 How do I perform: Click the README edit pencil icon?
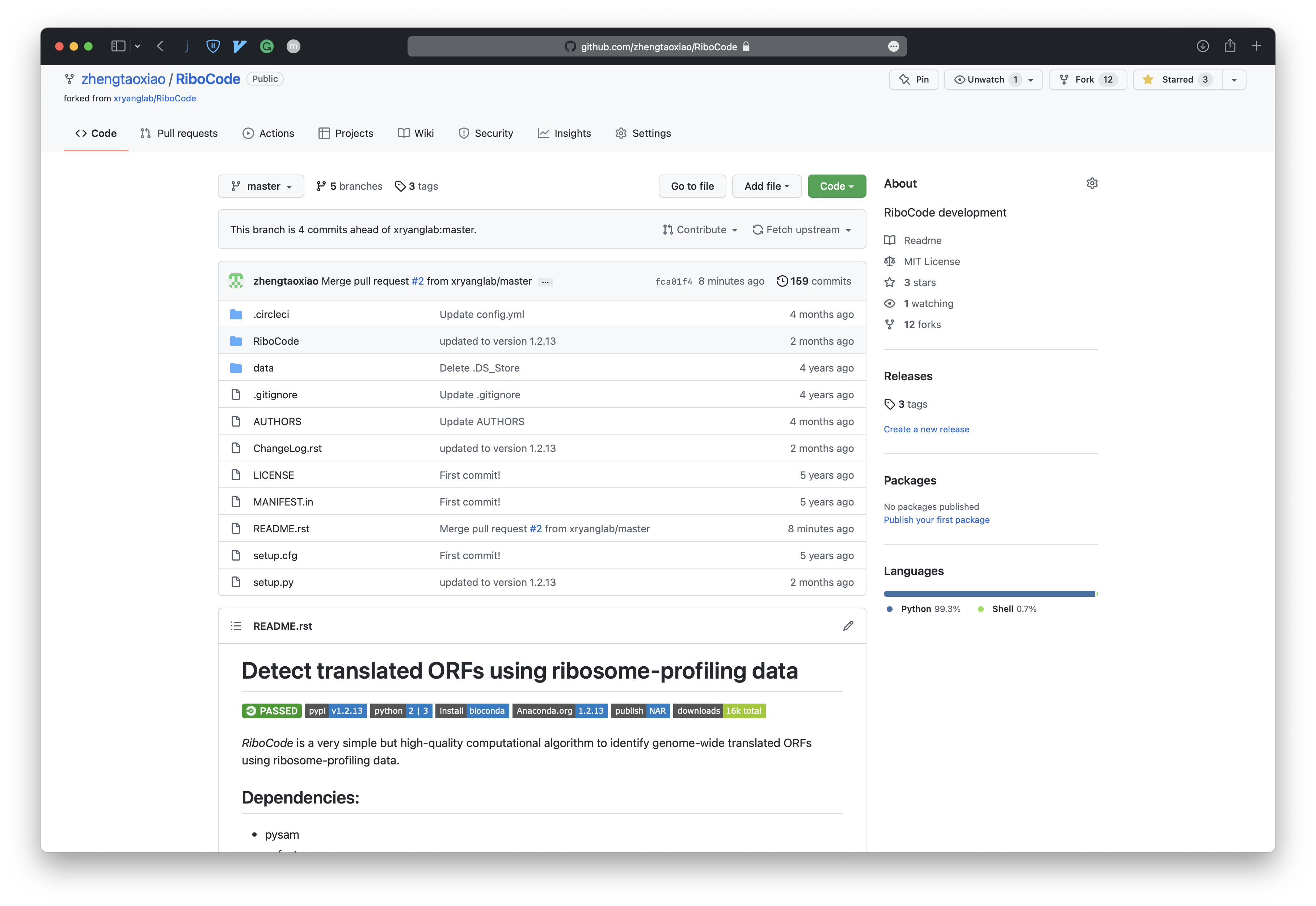click(848, 626)
